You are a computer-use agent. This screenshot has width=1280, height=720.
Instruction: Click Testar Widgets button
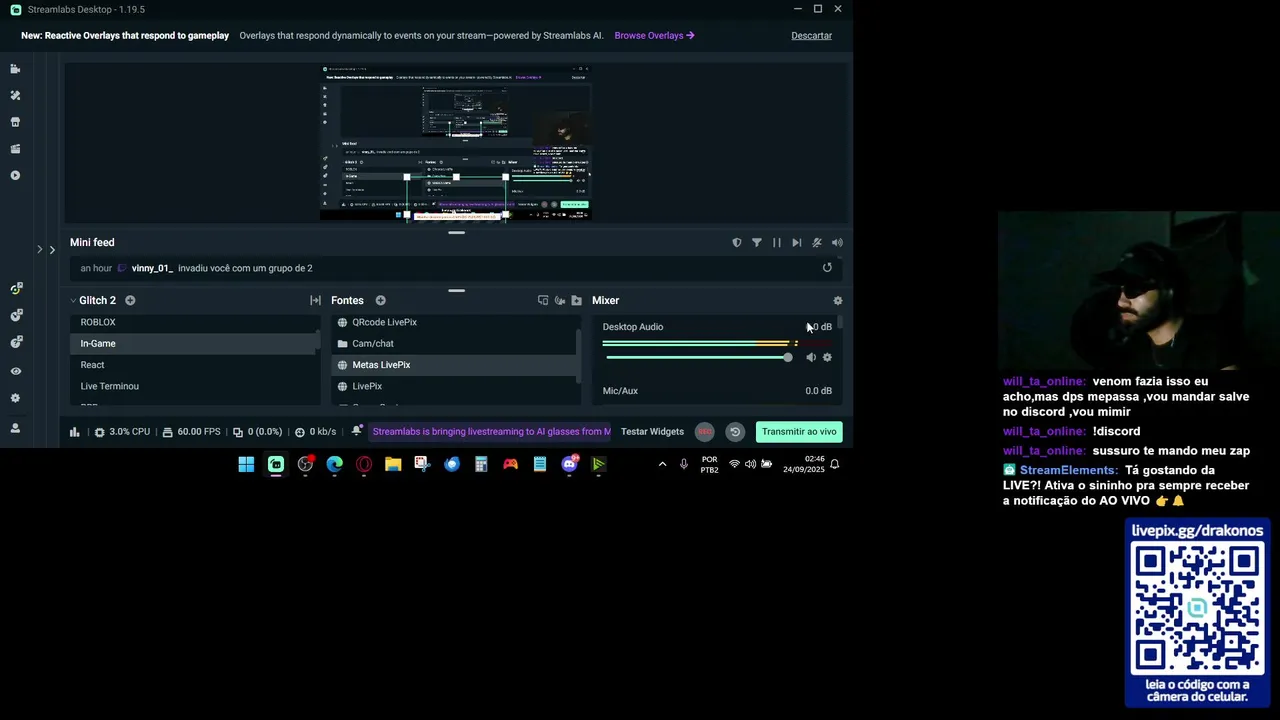point(652,432)
